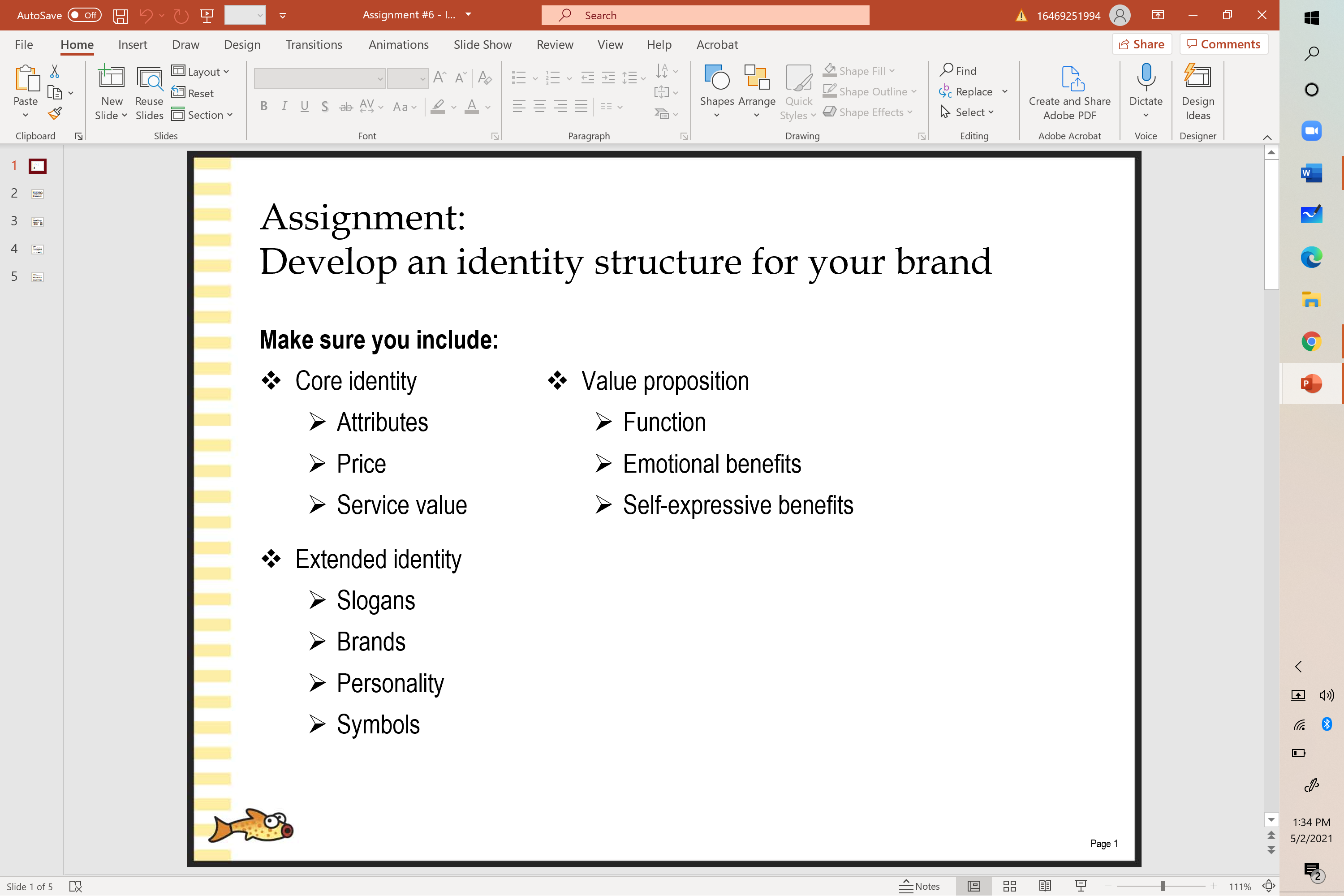The height and width of the screenshot is (896, 1344).
Task: Open Design Ideas pane
Action: point(1198,92)
